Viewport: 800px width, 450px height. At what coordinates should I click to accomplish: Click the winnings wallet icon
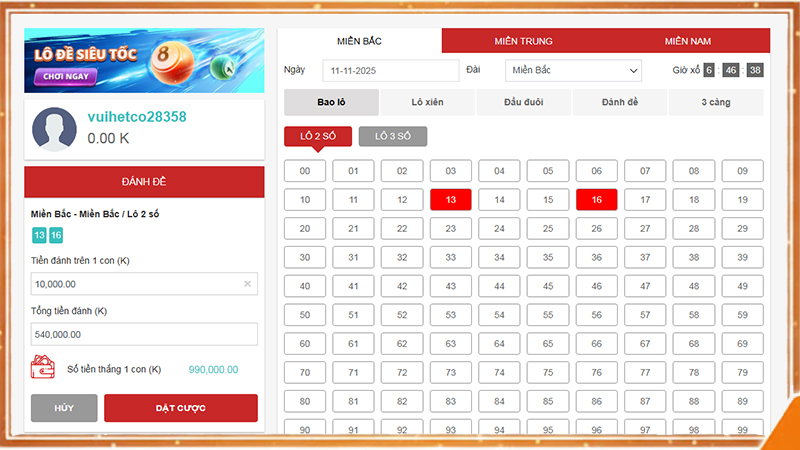tap(44, 368)
